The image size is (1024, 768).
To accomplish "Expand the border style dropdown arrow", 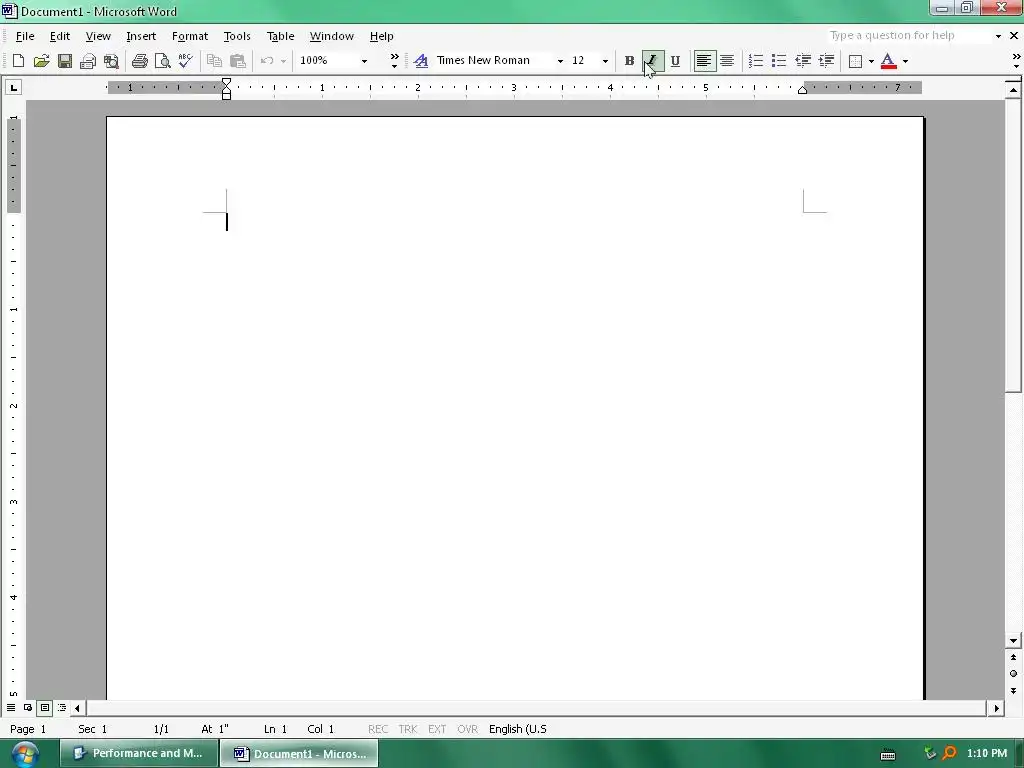I will 871,61.
